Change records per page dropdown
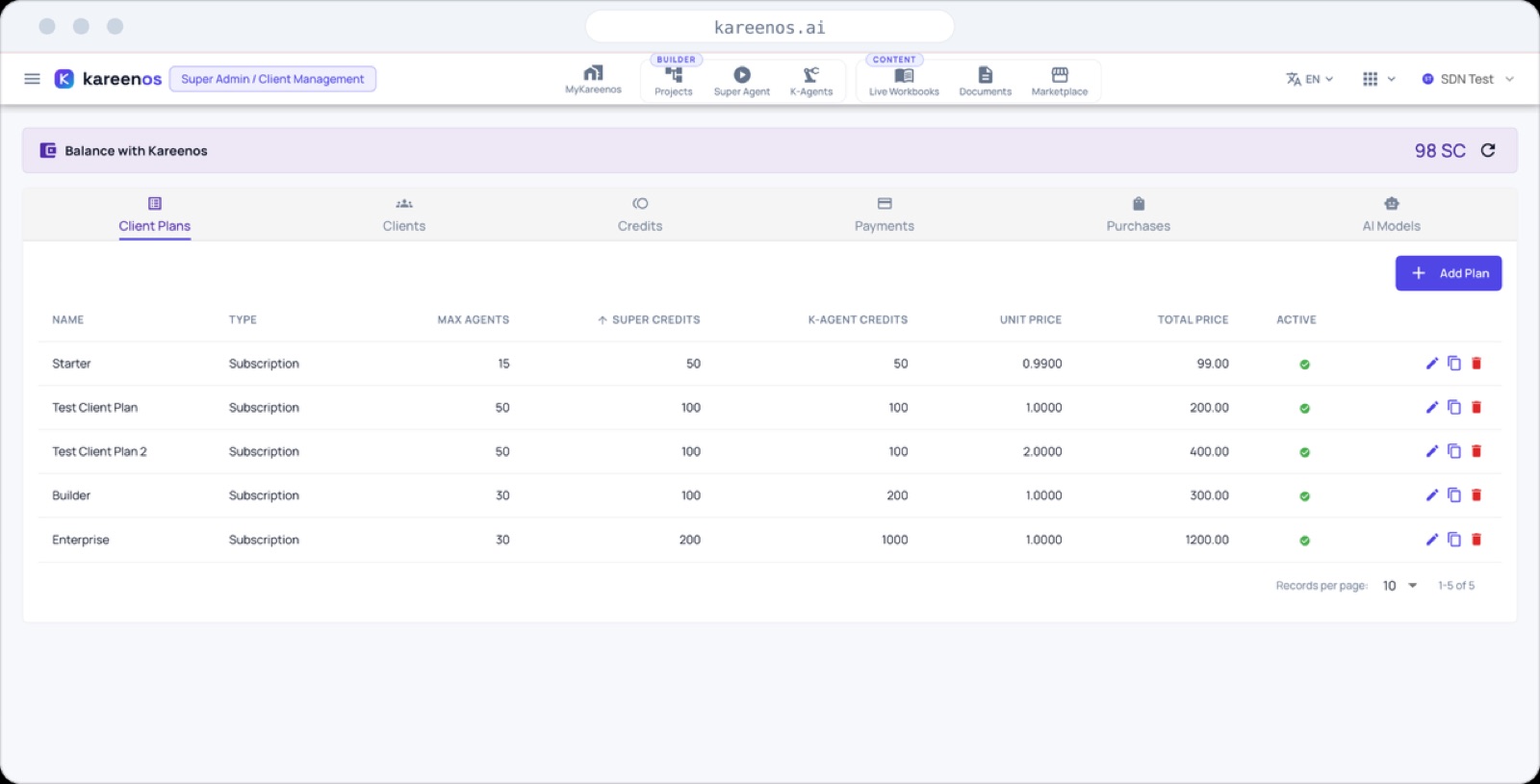This screenshot has width=1540, height=784. pos(1399,586)
